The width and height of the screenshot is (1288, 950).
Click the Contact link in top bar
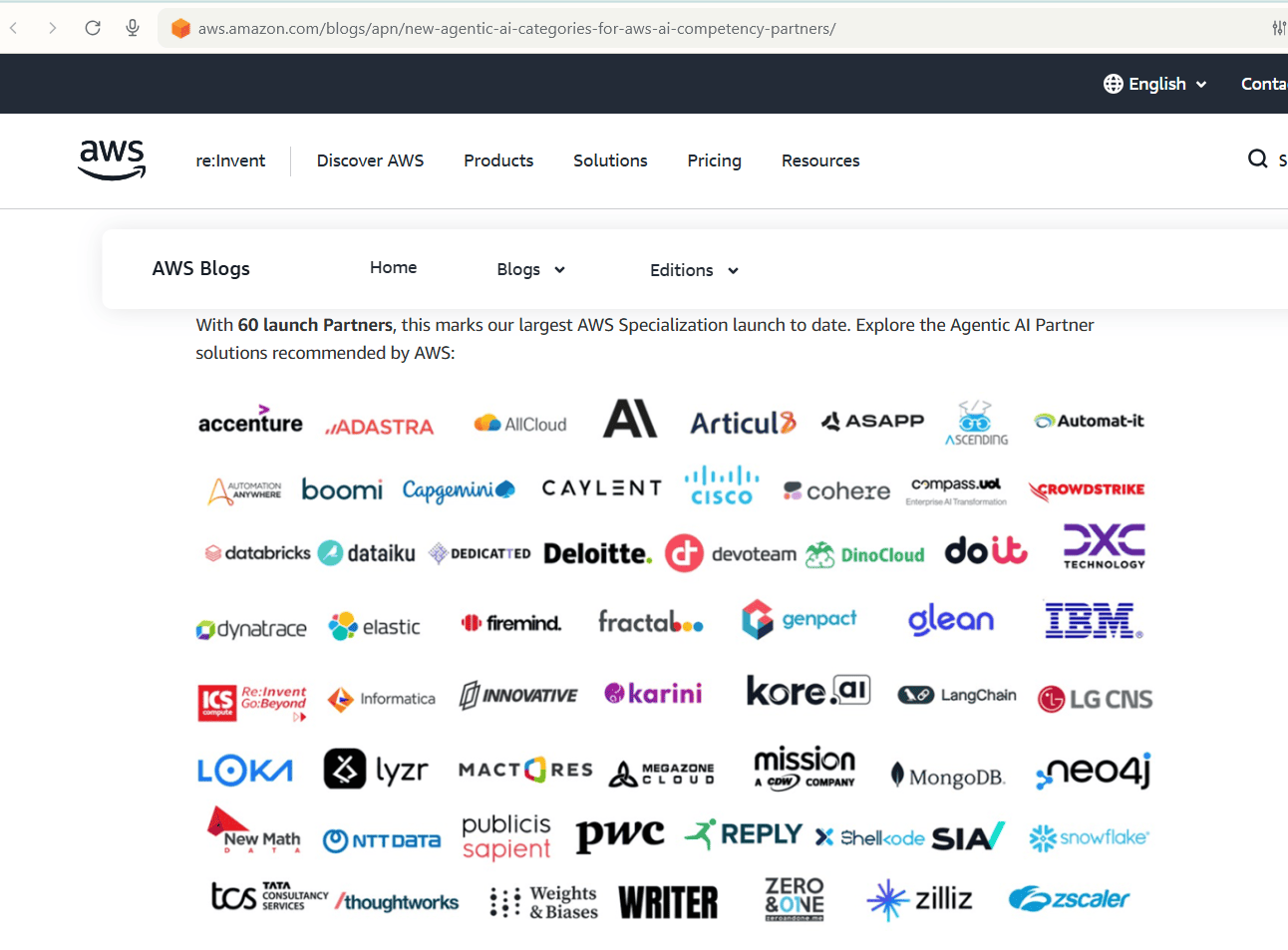(1264, 84)
